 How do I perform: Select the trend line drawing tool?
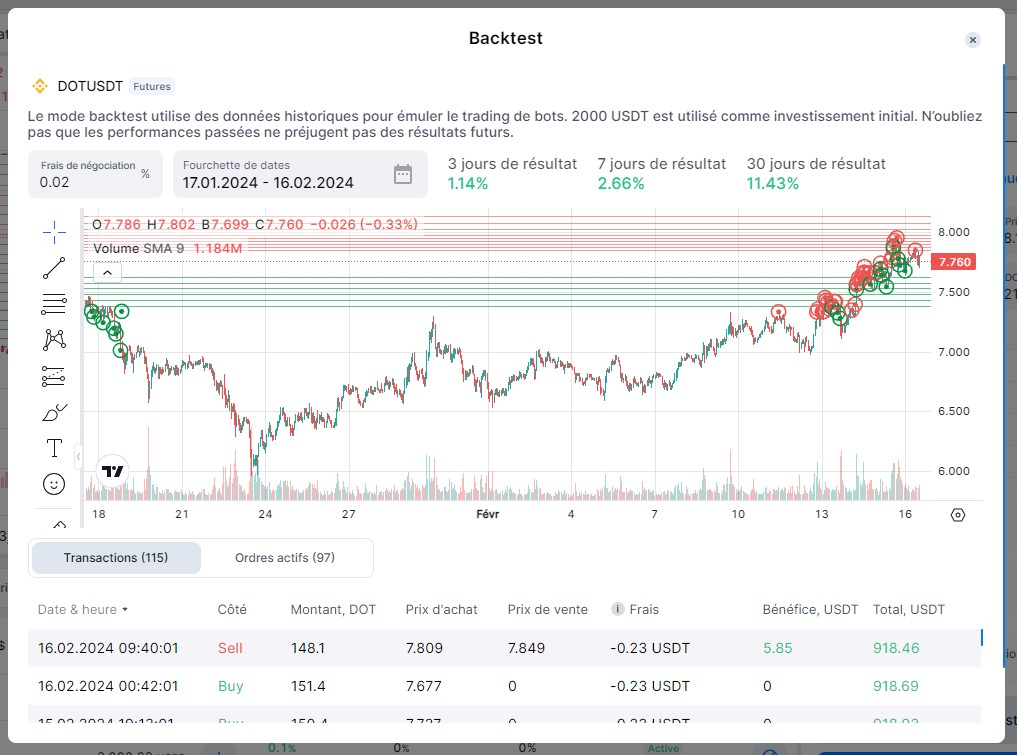54,267
